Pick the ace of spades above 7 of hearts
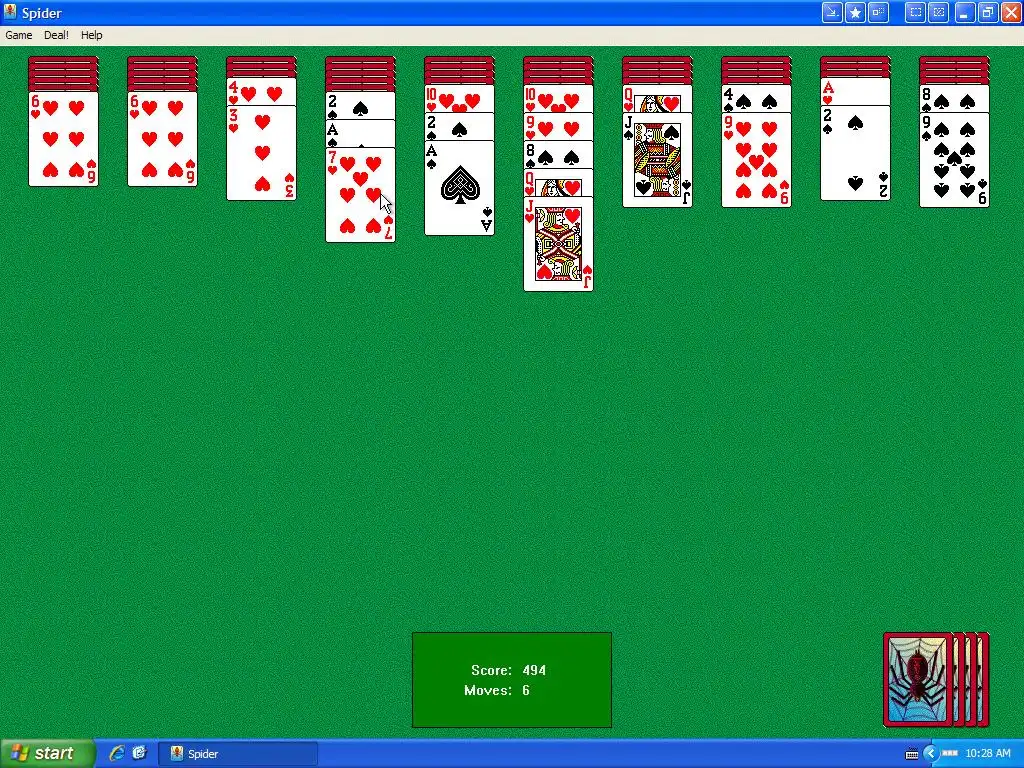The width and height of the screenshot is (1024, 768). (x=360, y=134)
